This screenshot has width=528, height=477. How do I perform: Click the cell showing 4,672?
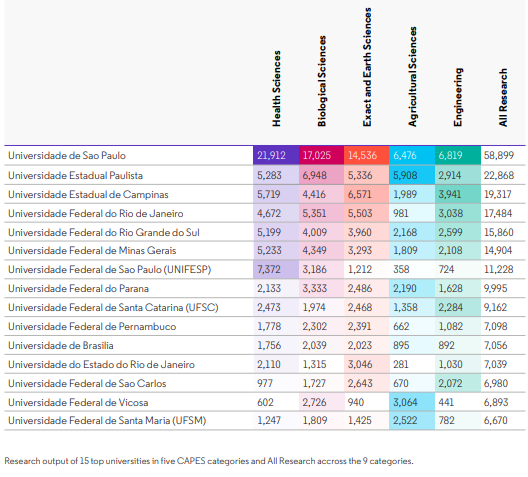click(276, 213)
